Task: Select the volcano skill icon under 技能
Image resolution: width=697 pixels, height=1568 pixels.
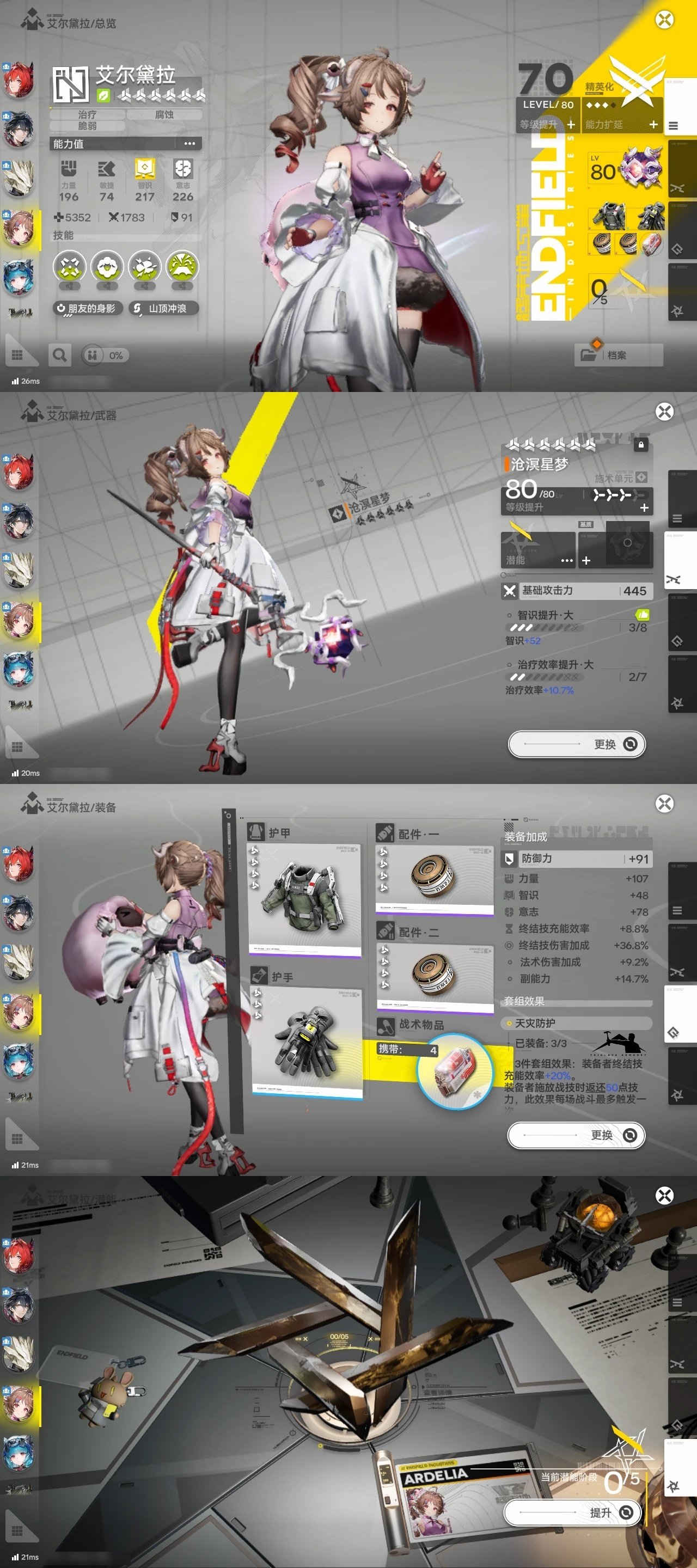Action: point(182,267)
